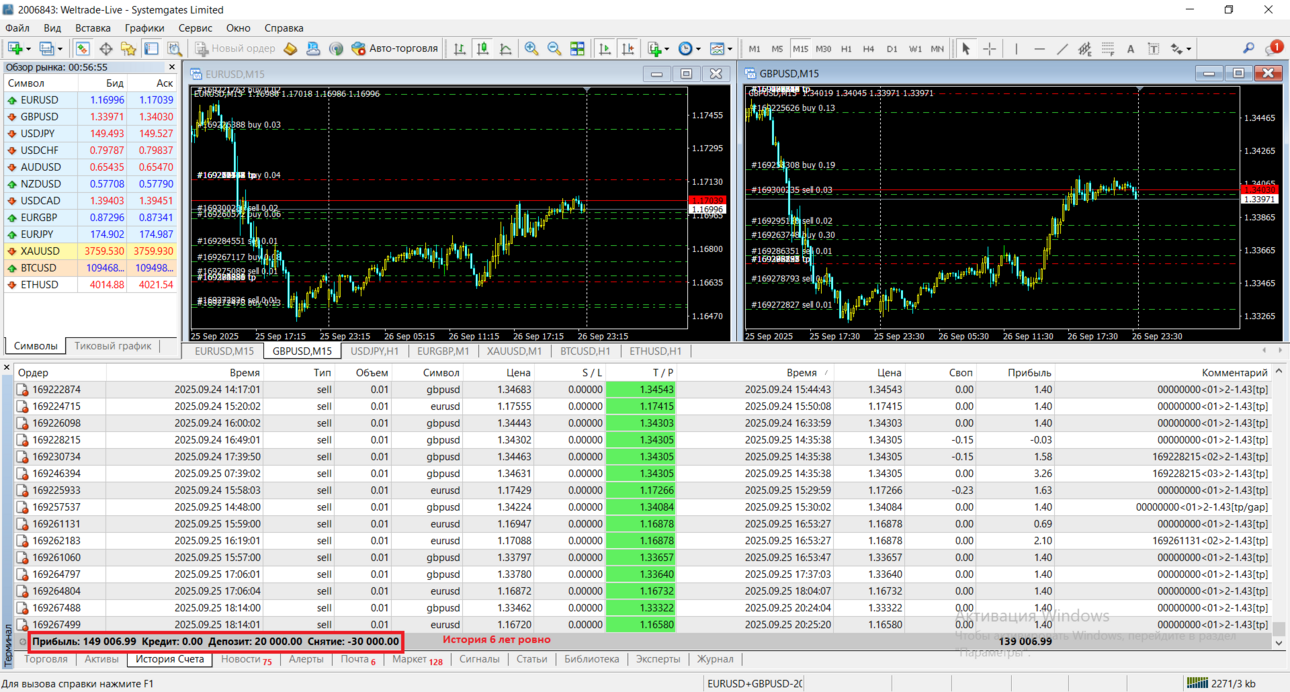Image resolution: width=1290 pixels, height=692 pixels.
Task: Tile chart windows icon
Action: tap(577, 48)
